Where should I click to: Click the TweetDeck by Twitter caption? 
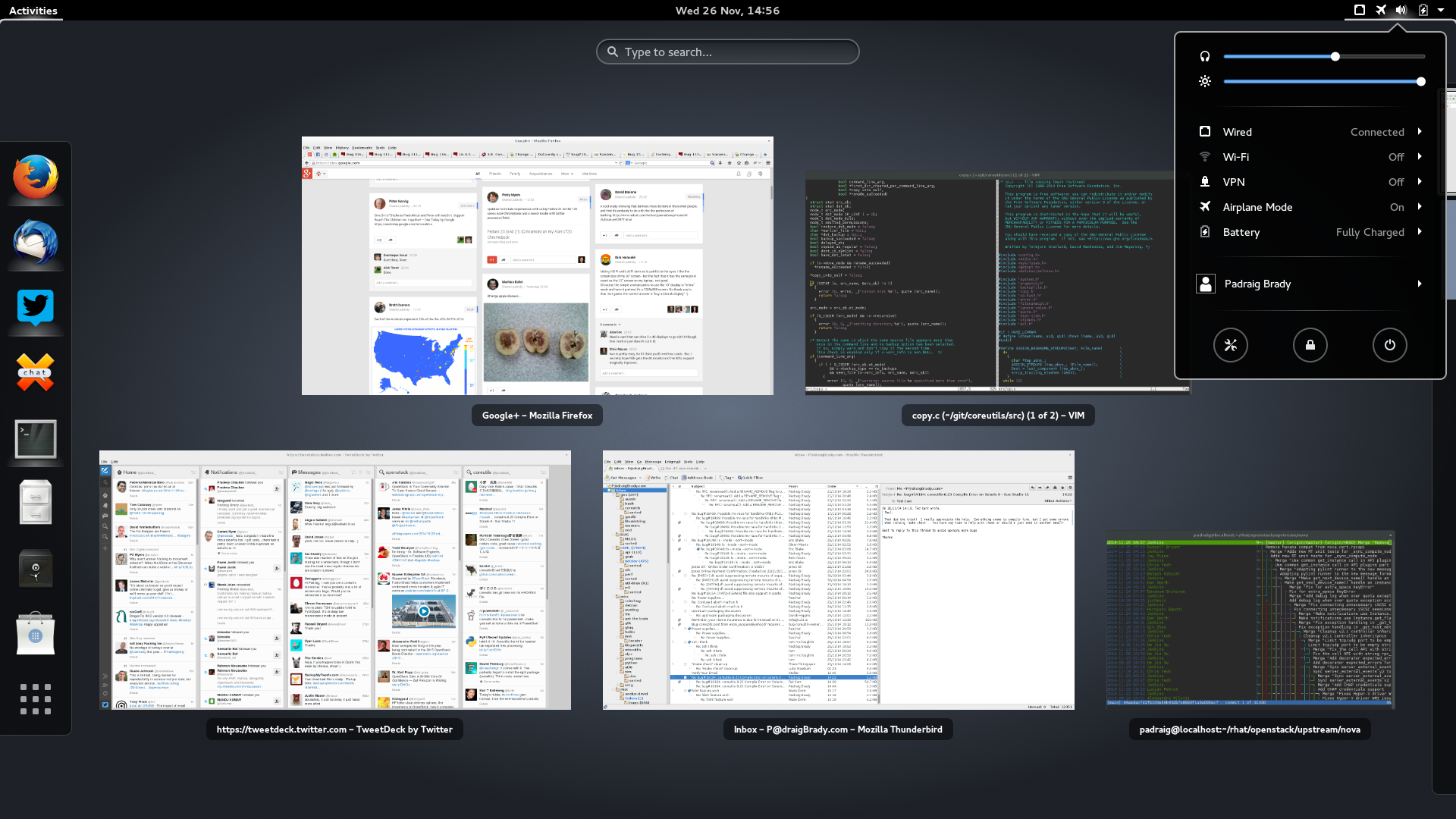click(x=334, y=730)
